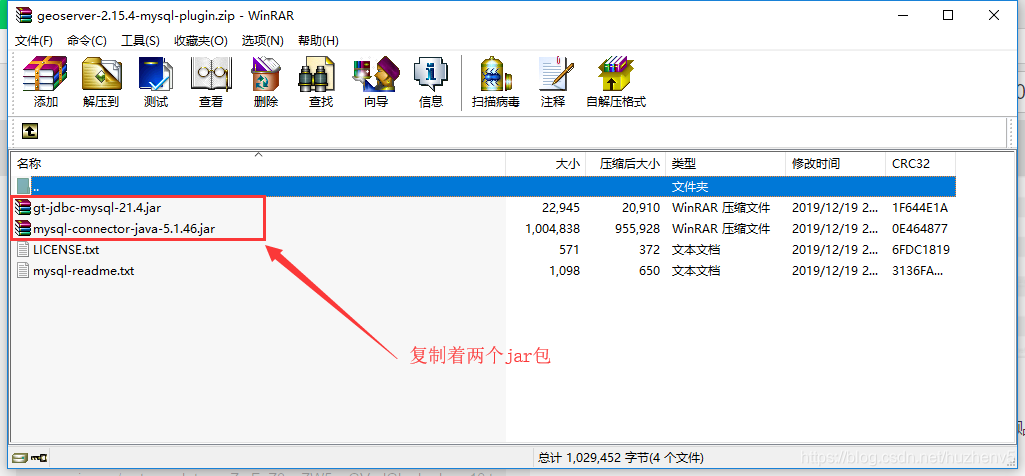Click the status bar key icon
This screenshot has height=476, width=1025.
[39, 457]
